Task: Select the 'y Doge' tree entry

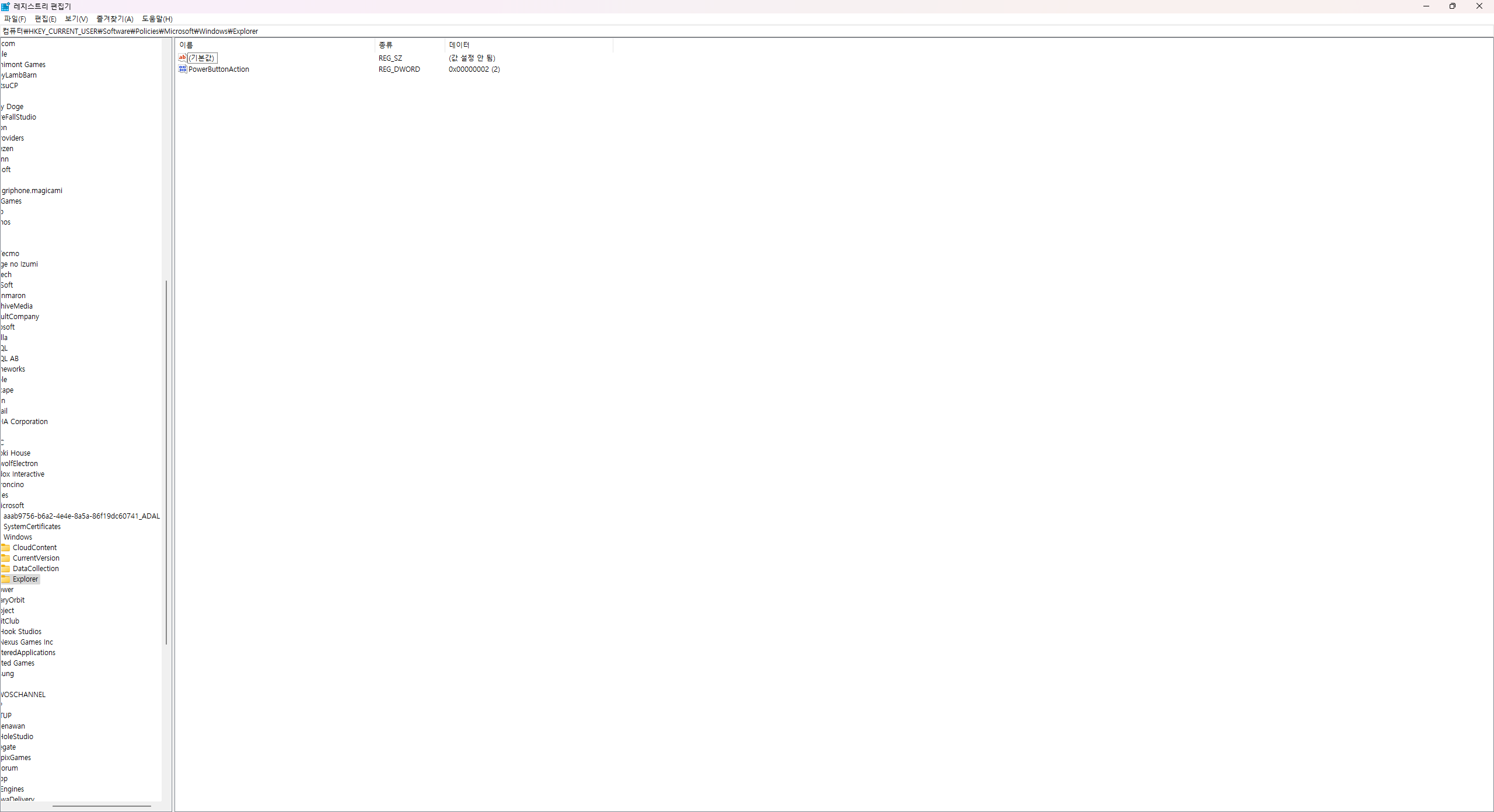Action: (12, 106)
